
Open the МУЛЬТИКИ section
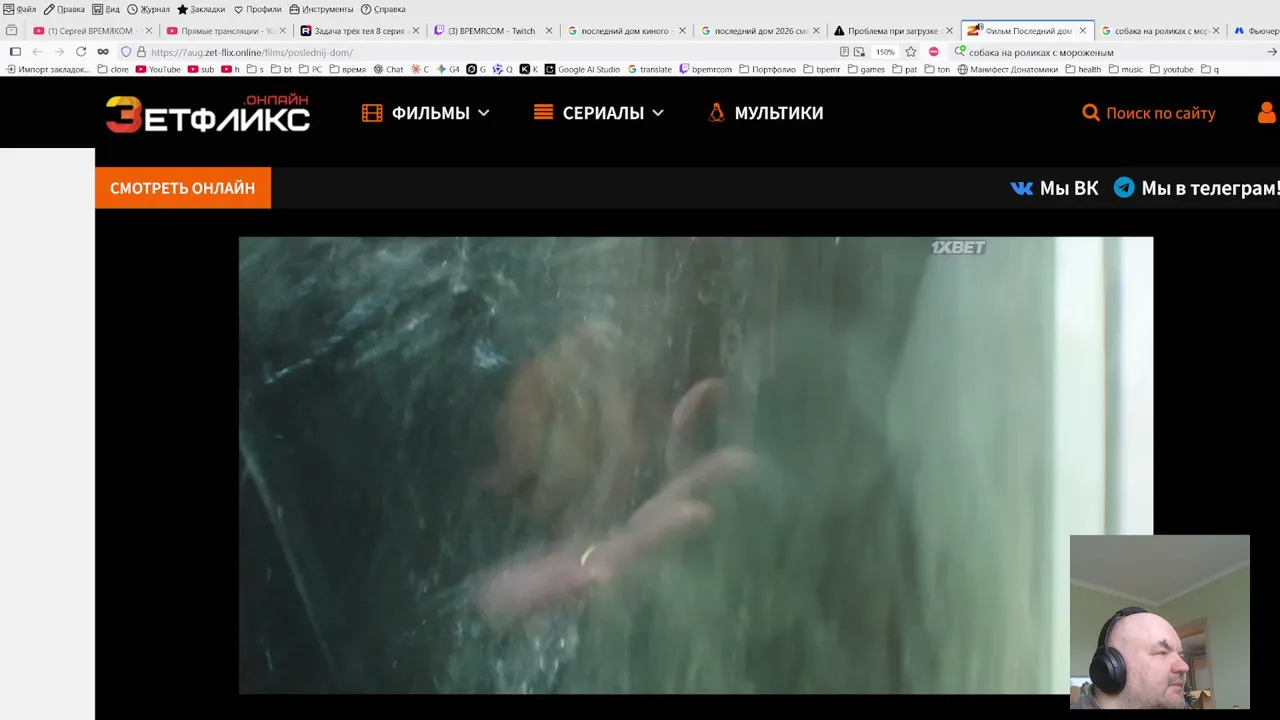pos(765,113)
